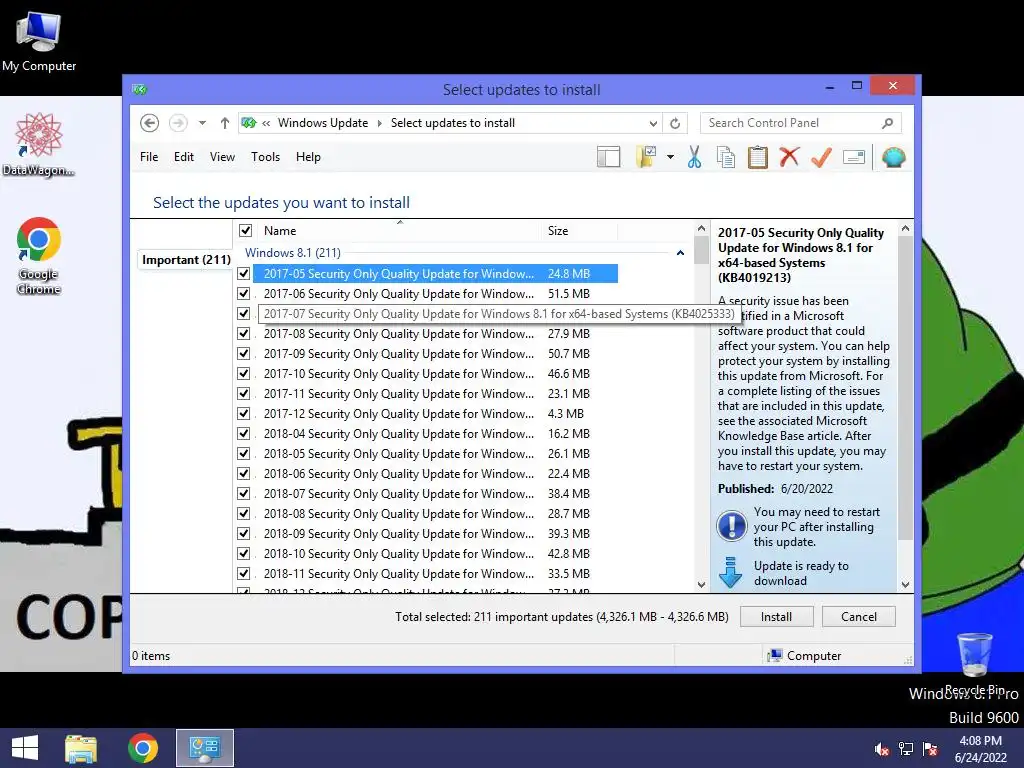The image size is (1024, 768).
Task: Expand the address bar history dropdown
Action: [x=653, y=123]
